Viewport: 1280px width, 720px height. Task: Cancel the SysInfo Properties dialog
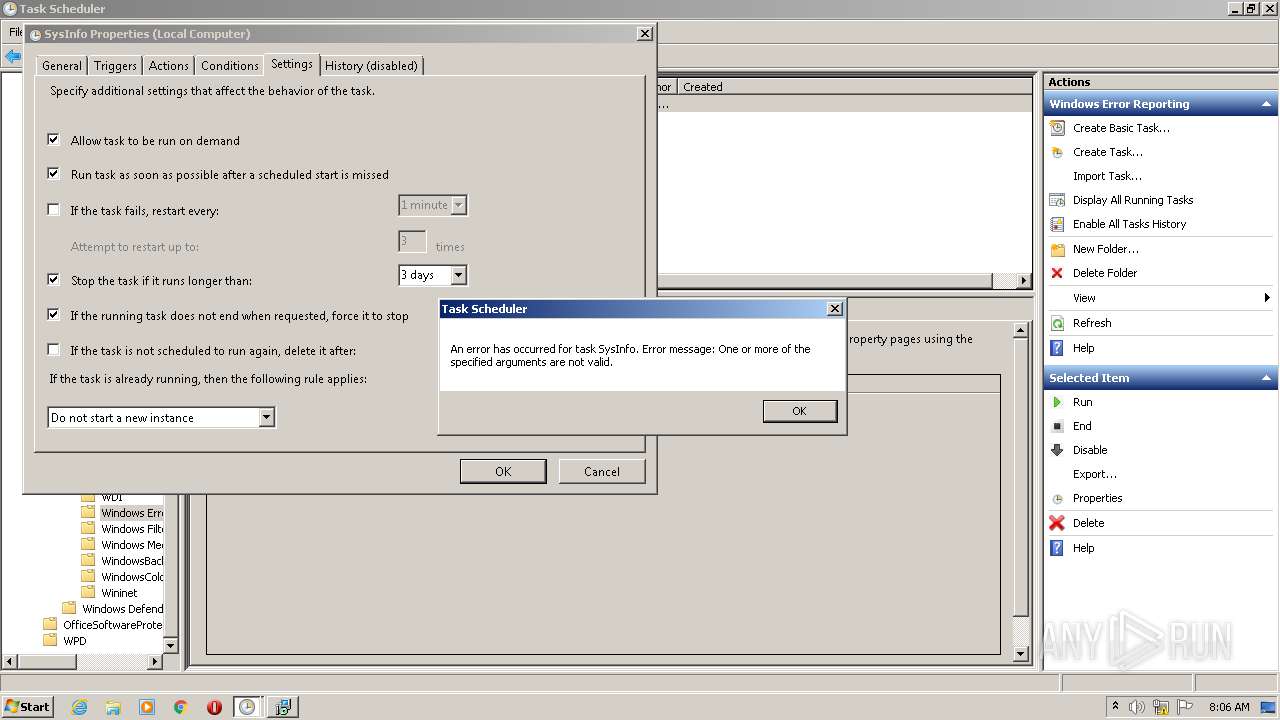[601, 471]
